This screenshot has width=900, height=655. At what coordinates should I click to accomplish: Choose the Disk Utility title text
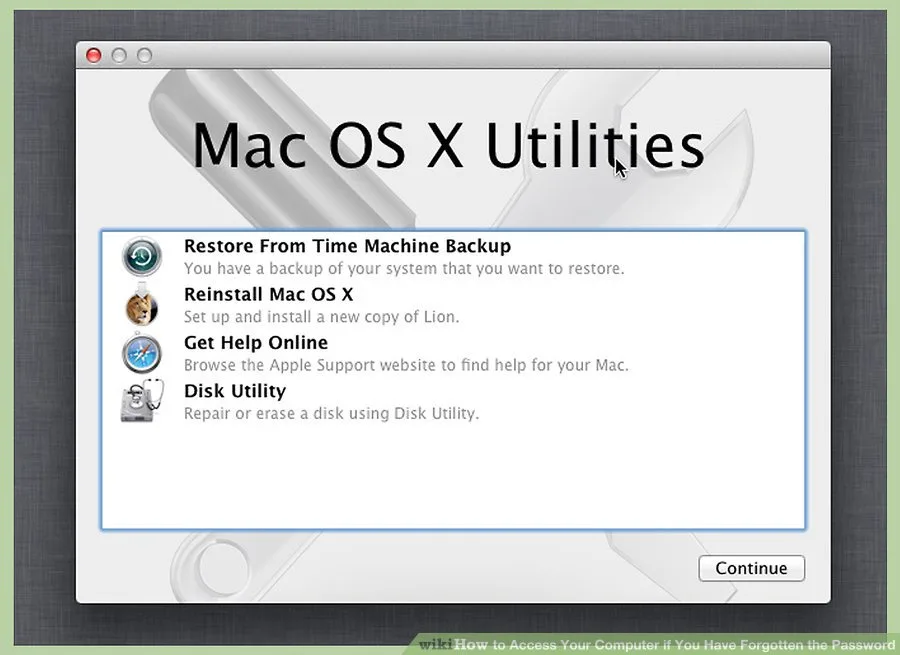pyautogui.click(x=235, y=391)
